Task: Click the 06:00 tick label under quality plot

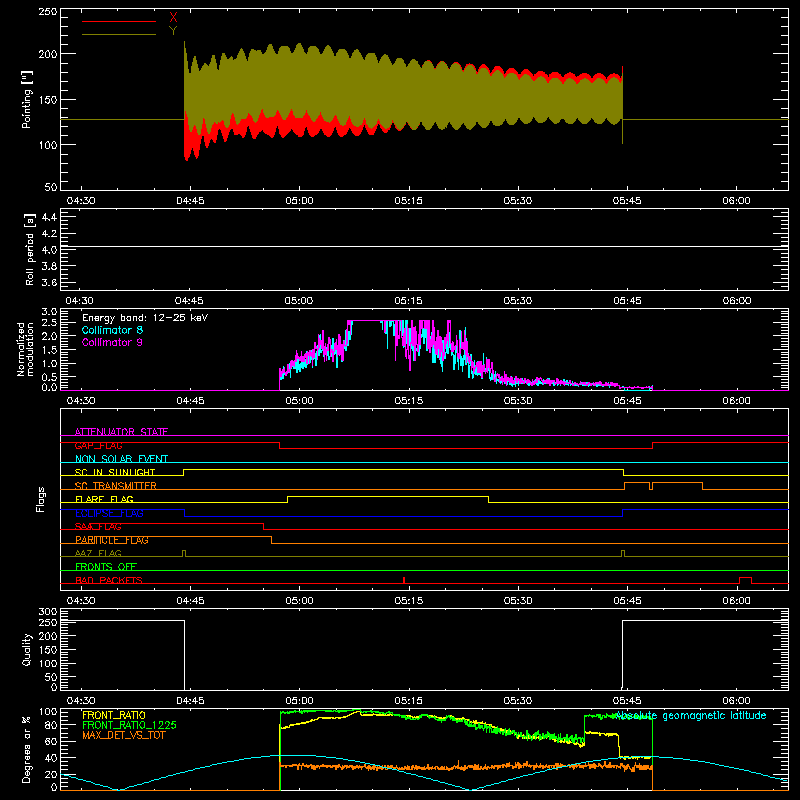Action: [736, 701]
